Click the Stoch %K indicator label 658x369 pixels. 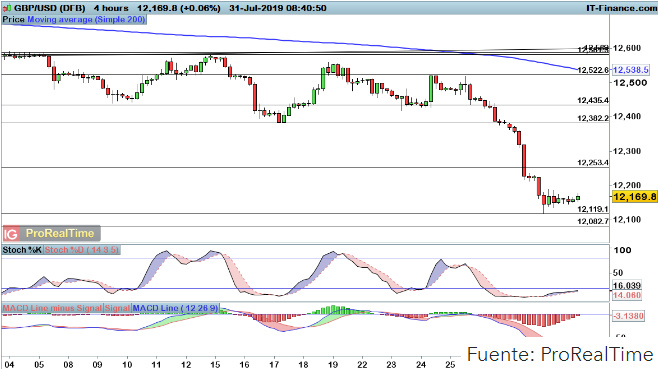(22, 250)
